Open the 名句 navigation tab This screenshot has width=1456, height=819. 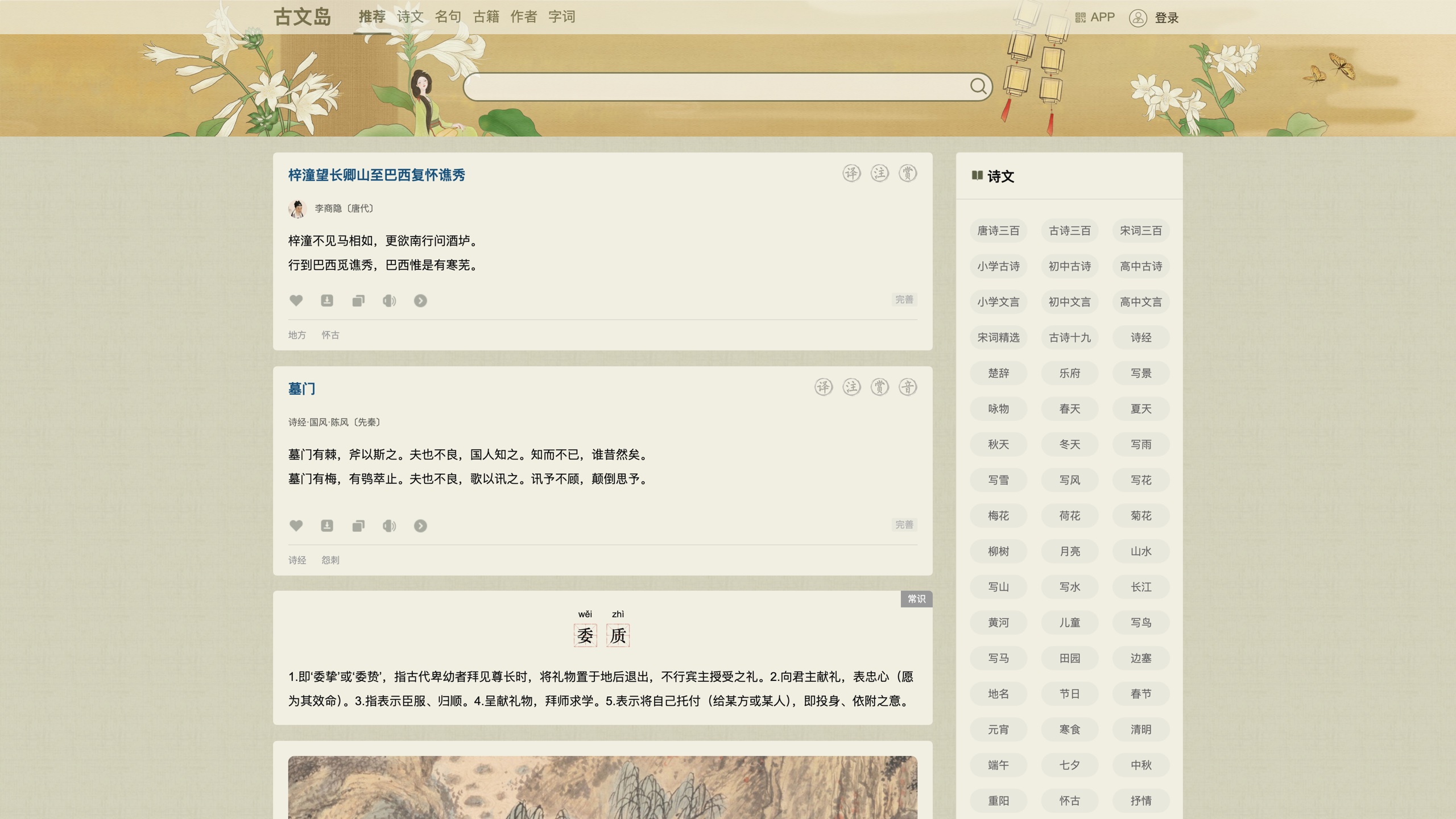[448, 17]
